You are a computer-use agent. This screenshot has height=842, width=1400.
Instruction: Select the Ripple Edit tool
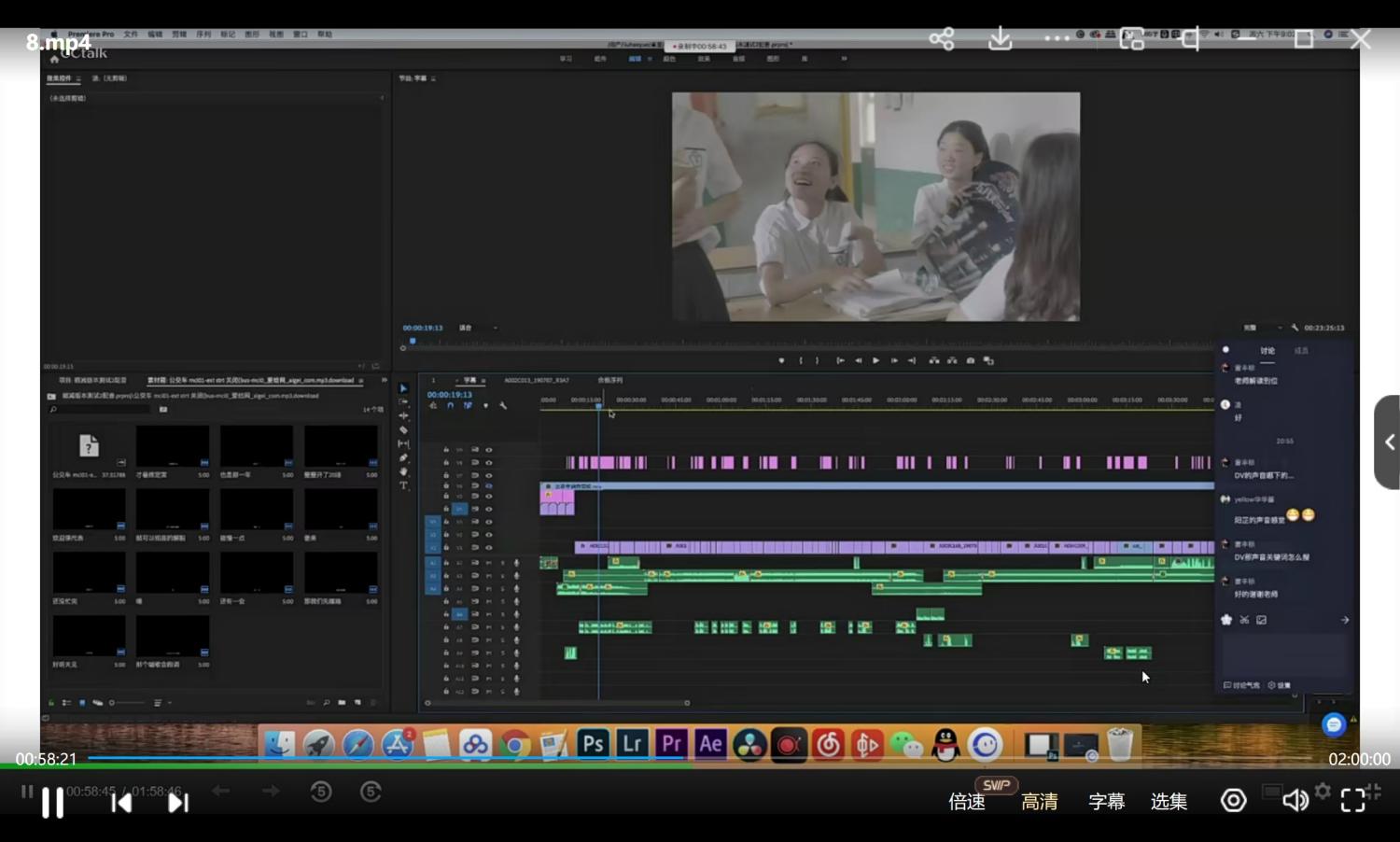point(403,416)
